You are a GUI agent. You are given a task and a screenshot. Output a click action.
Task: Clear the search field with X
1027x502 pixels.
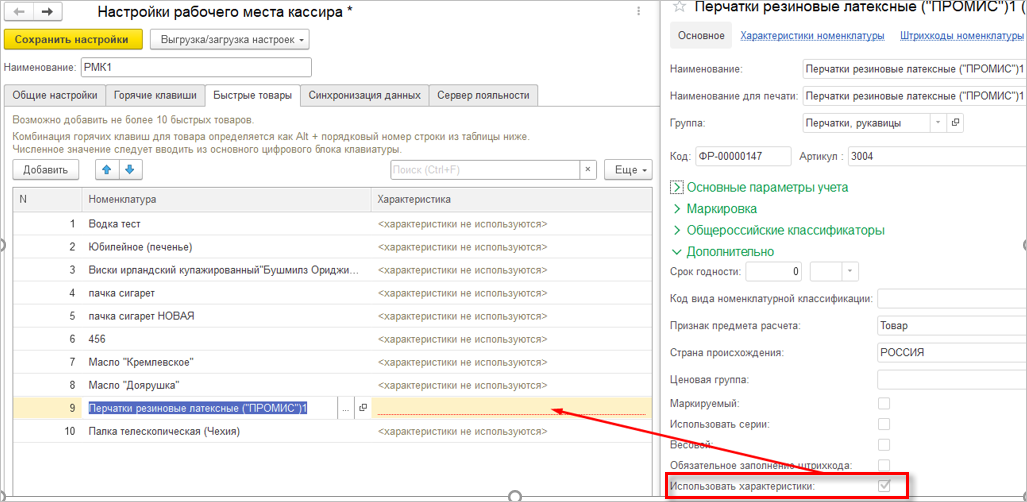588,170
